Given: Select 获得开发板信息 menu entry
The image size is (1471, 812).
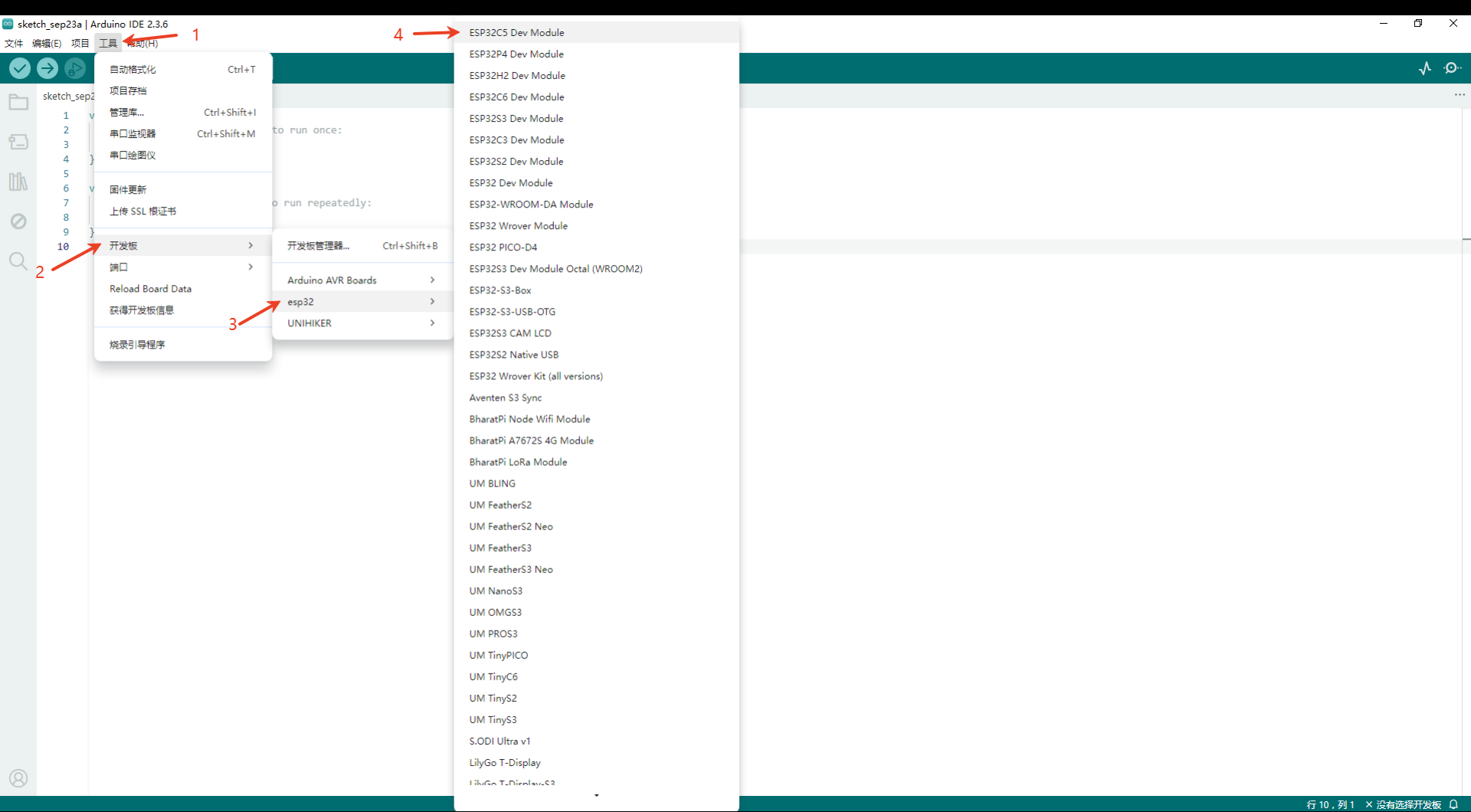Looking at the screenshot, I should [x=183, y=310].
